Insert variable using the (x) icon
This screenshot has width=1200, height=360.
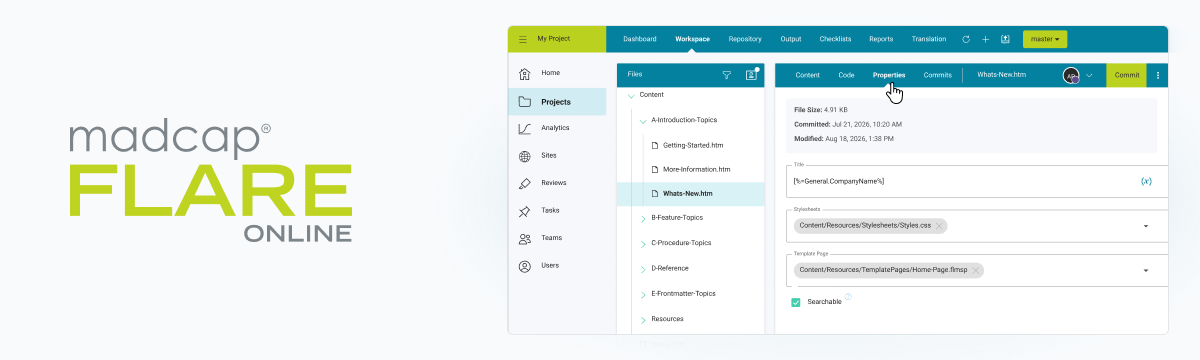[1146, 181]
